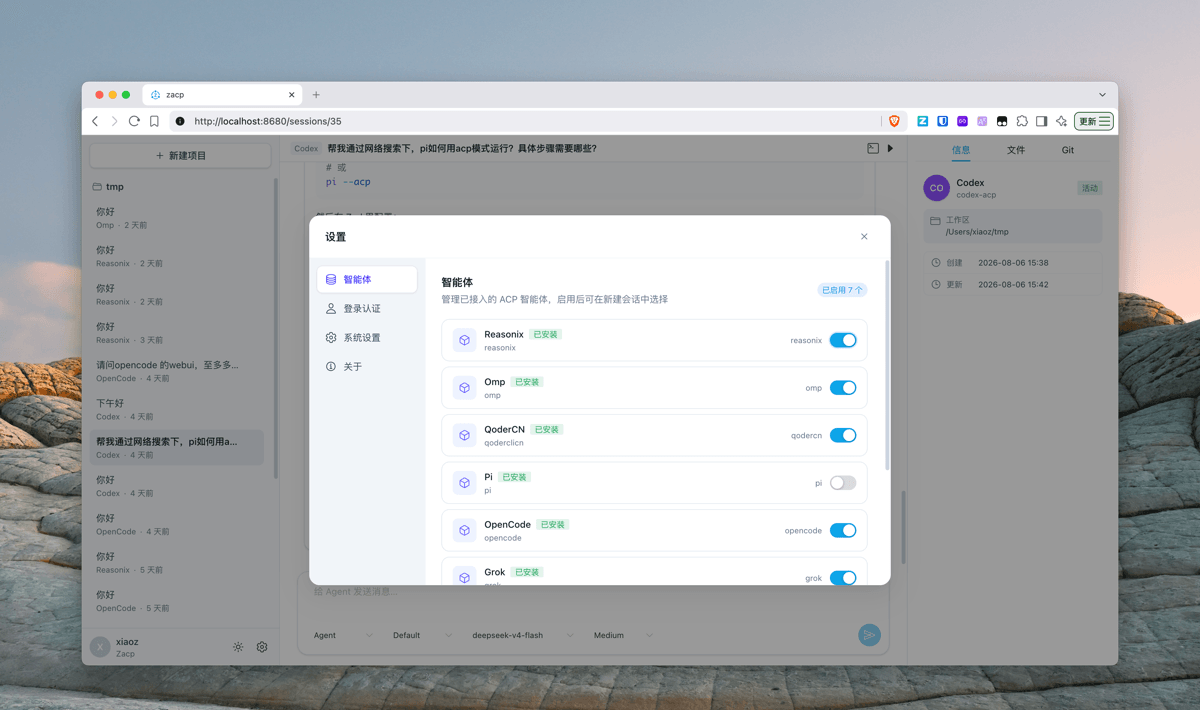Open settings via sidebar gear icon
Screen dimensions: 1200x710
(x=262, y=647)
